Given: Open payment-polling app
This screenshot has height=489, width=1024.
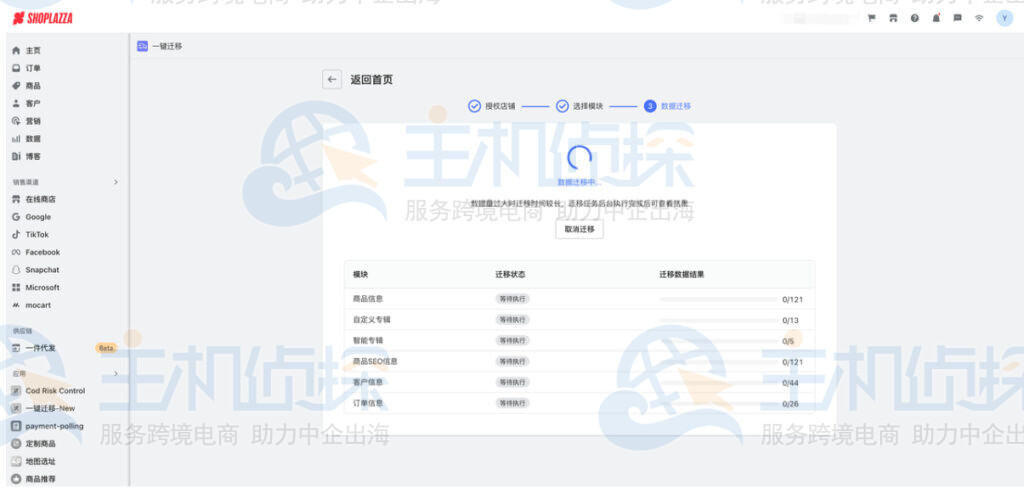Looking at the screenshot, I should click(x=55, y=426).
